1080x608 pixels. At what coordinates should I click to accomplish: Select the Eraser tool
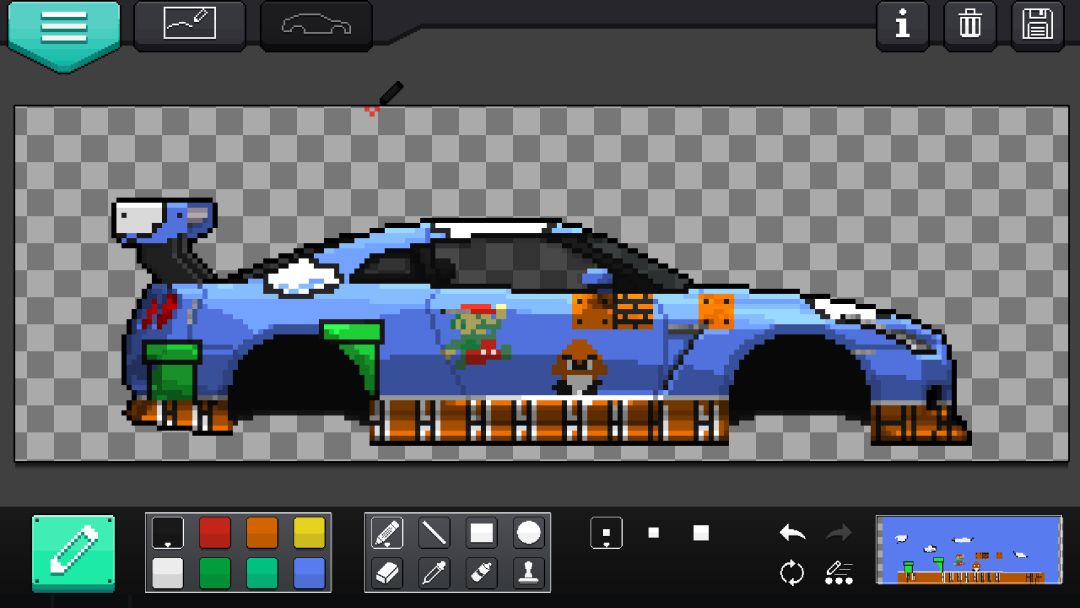click(387, 573)
